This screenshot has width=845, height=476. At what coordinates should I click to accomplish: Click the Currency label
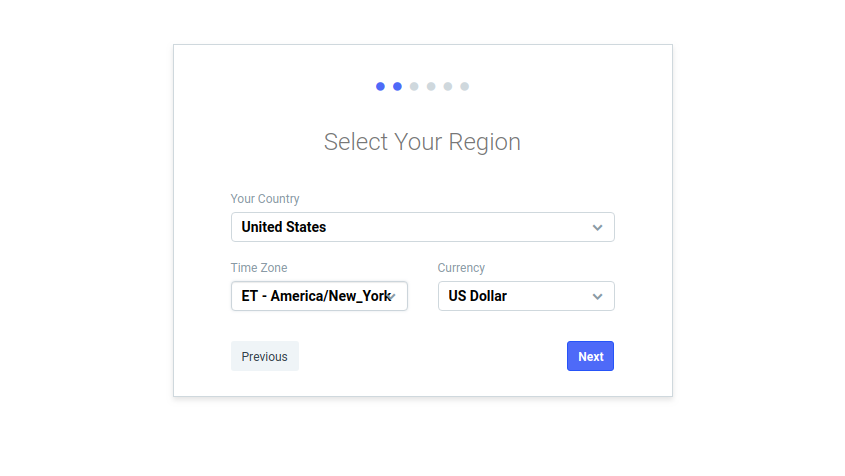pos(461,268)
